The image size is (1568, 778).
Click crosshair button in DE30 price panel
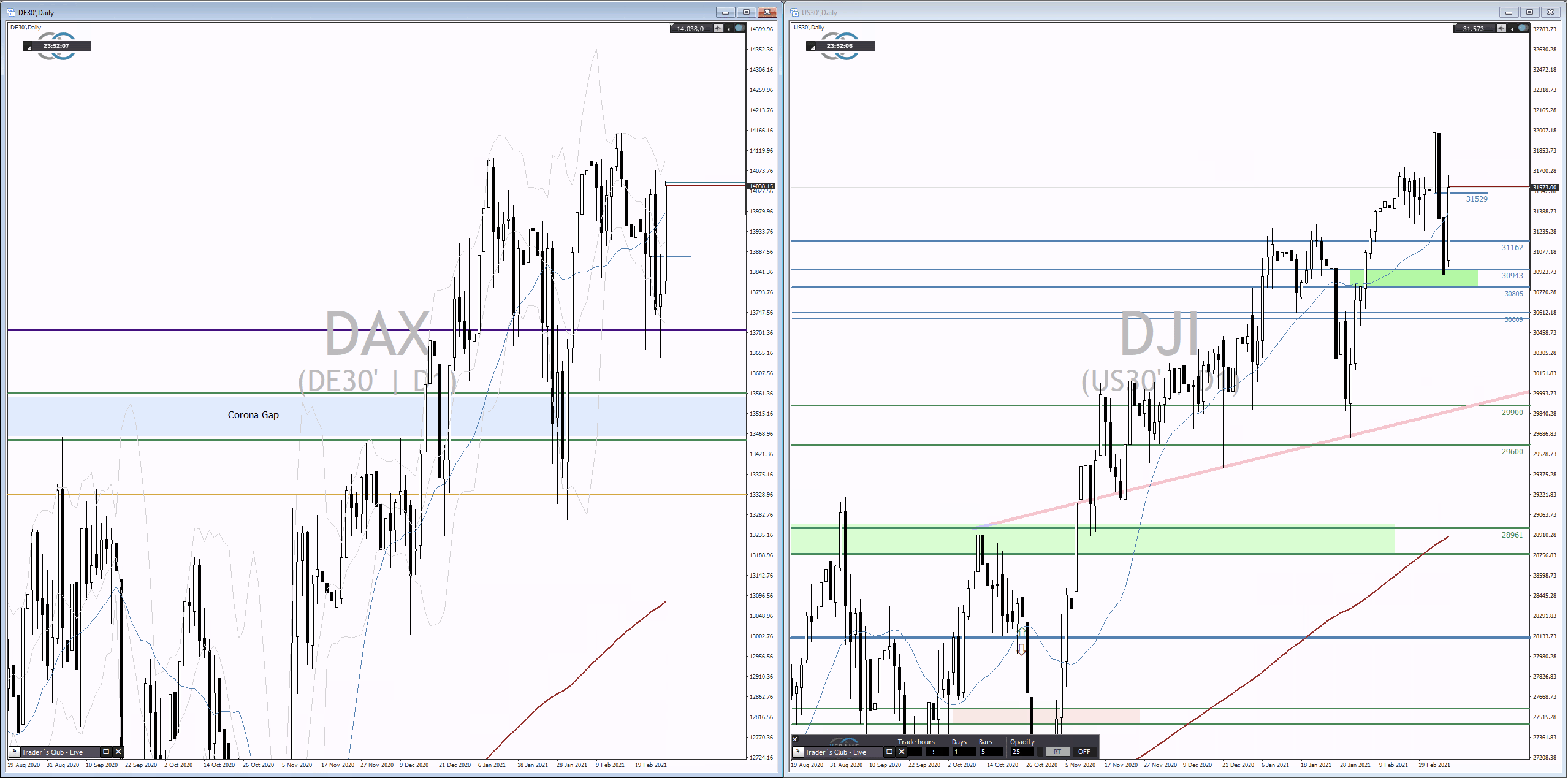718,28
